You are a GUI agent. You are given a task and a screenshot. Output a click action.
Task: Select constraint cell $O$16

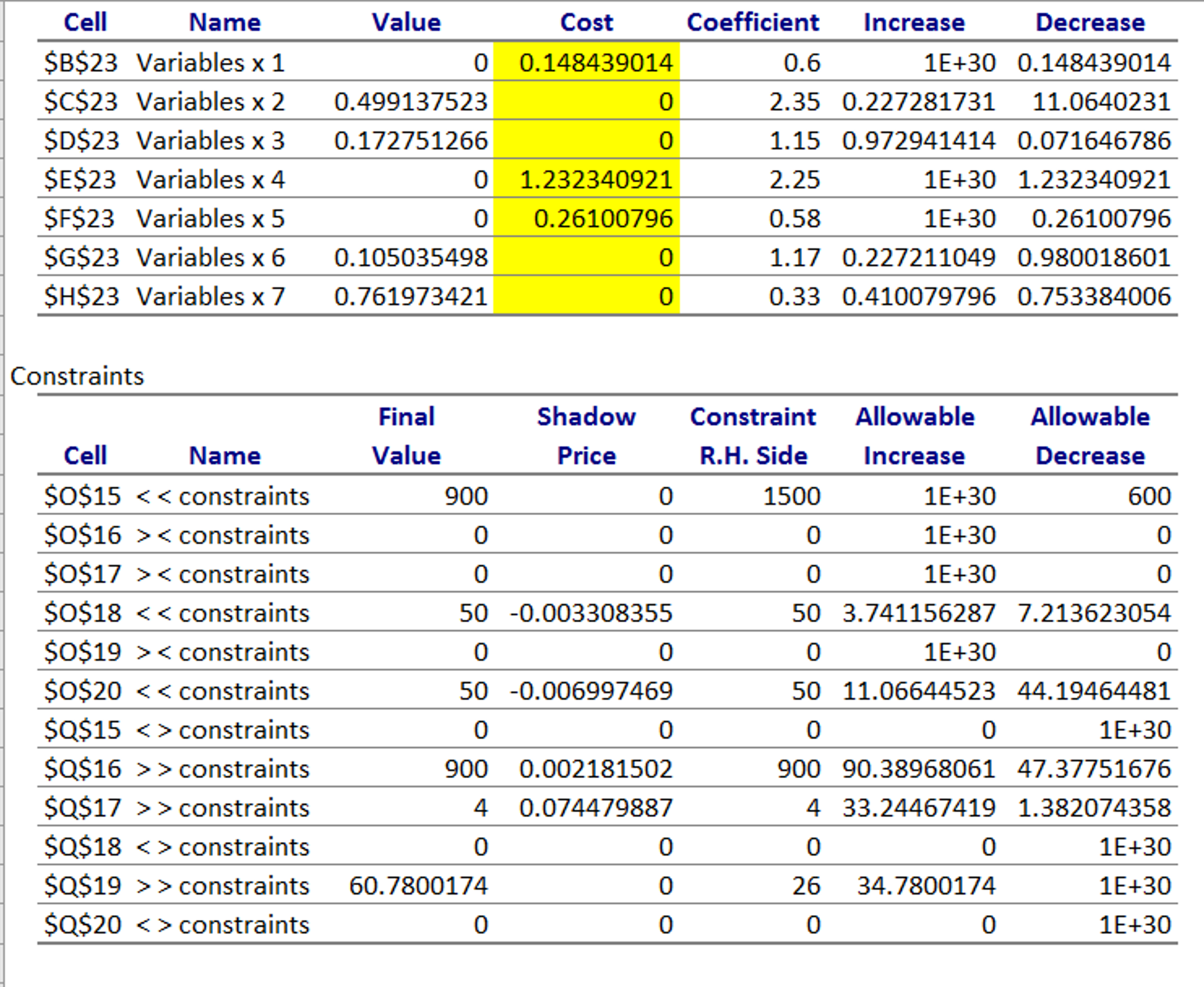pos(82,536)
